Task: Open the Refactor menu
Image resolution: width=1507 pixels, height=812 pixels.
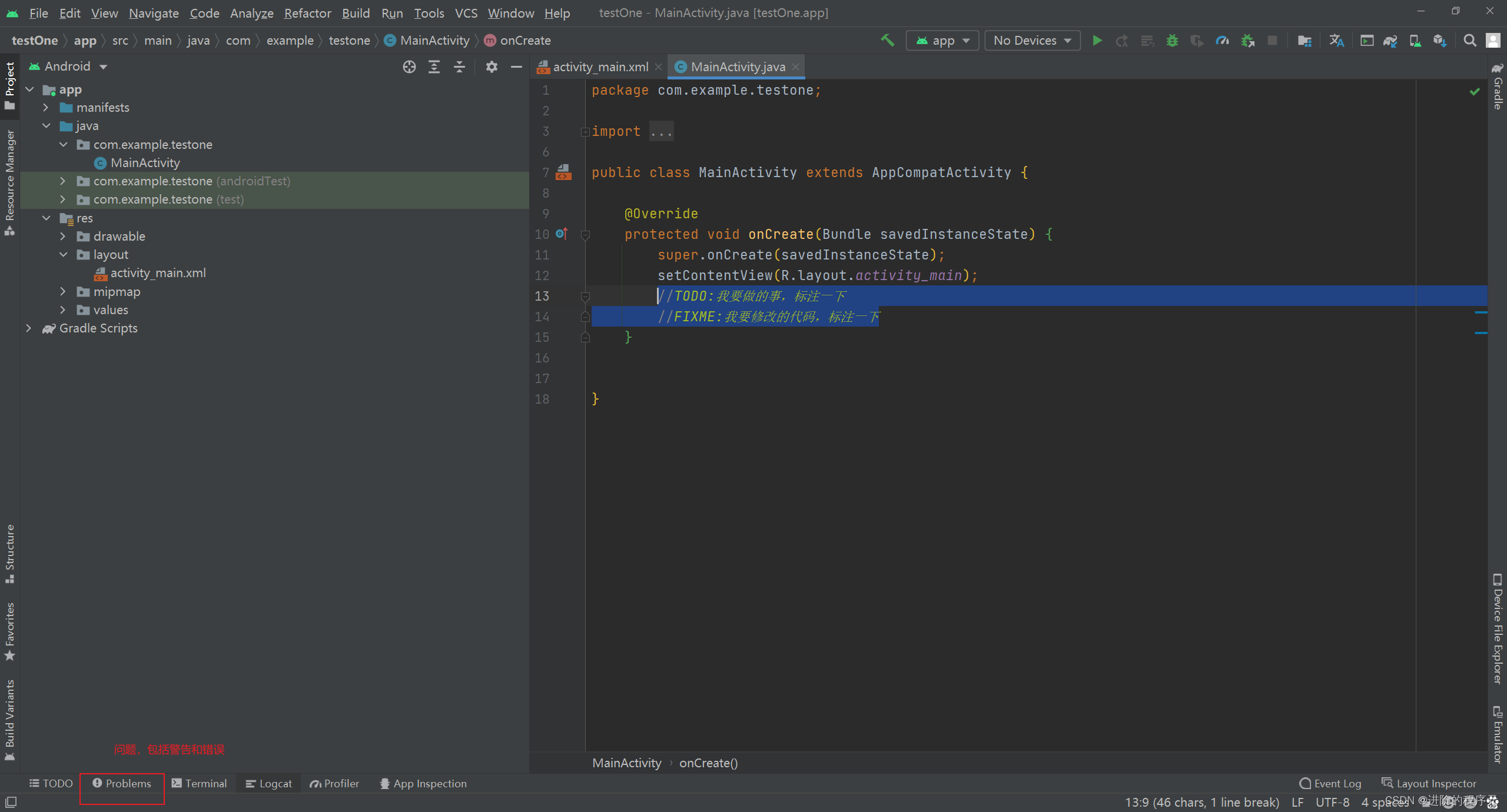Action: (x=307, y=13)
